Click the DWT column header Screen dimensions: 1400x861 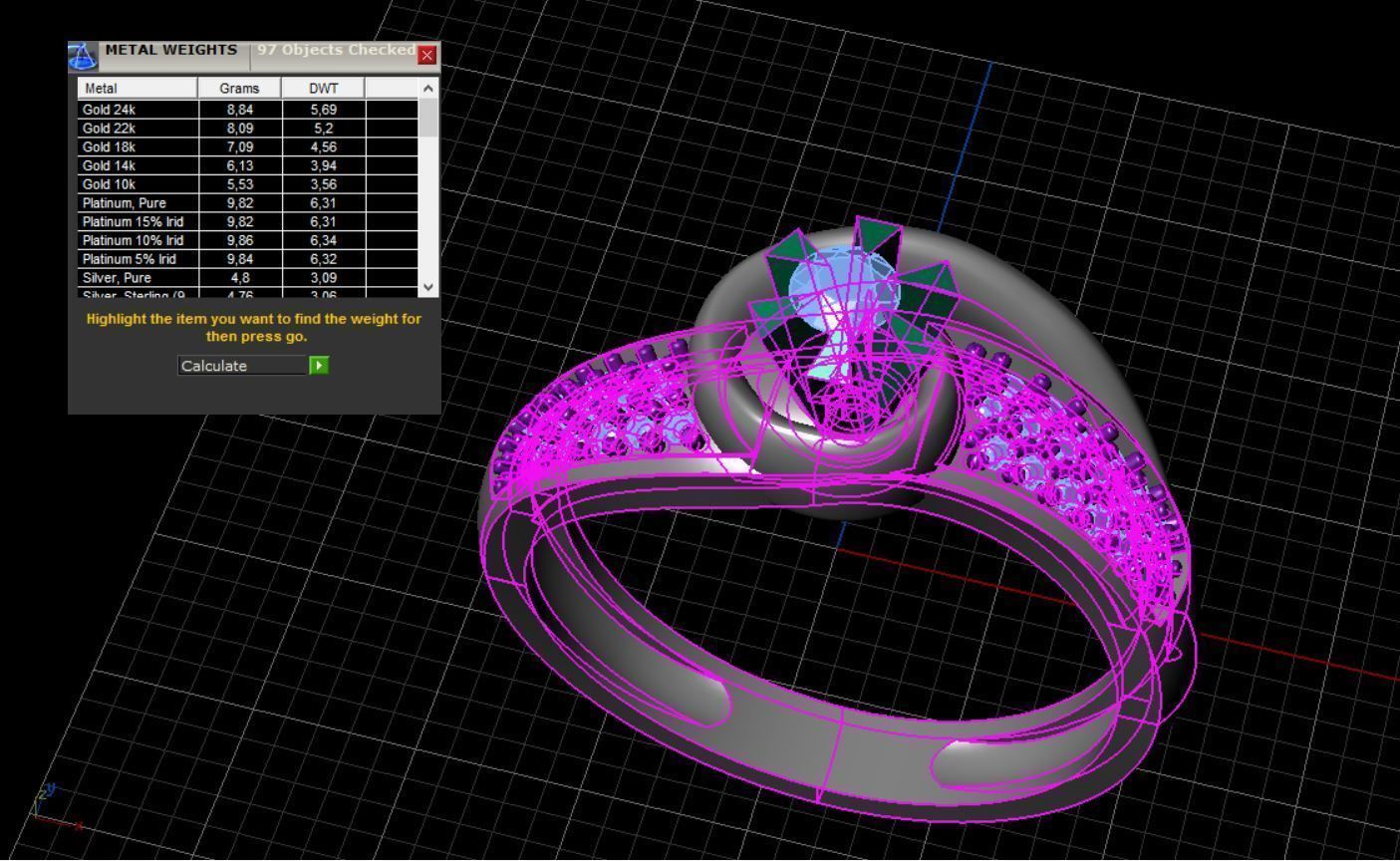coord(324,88)
